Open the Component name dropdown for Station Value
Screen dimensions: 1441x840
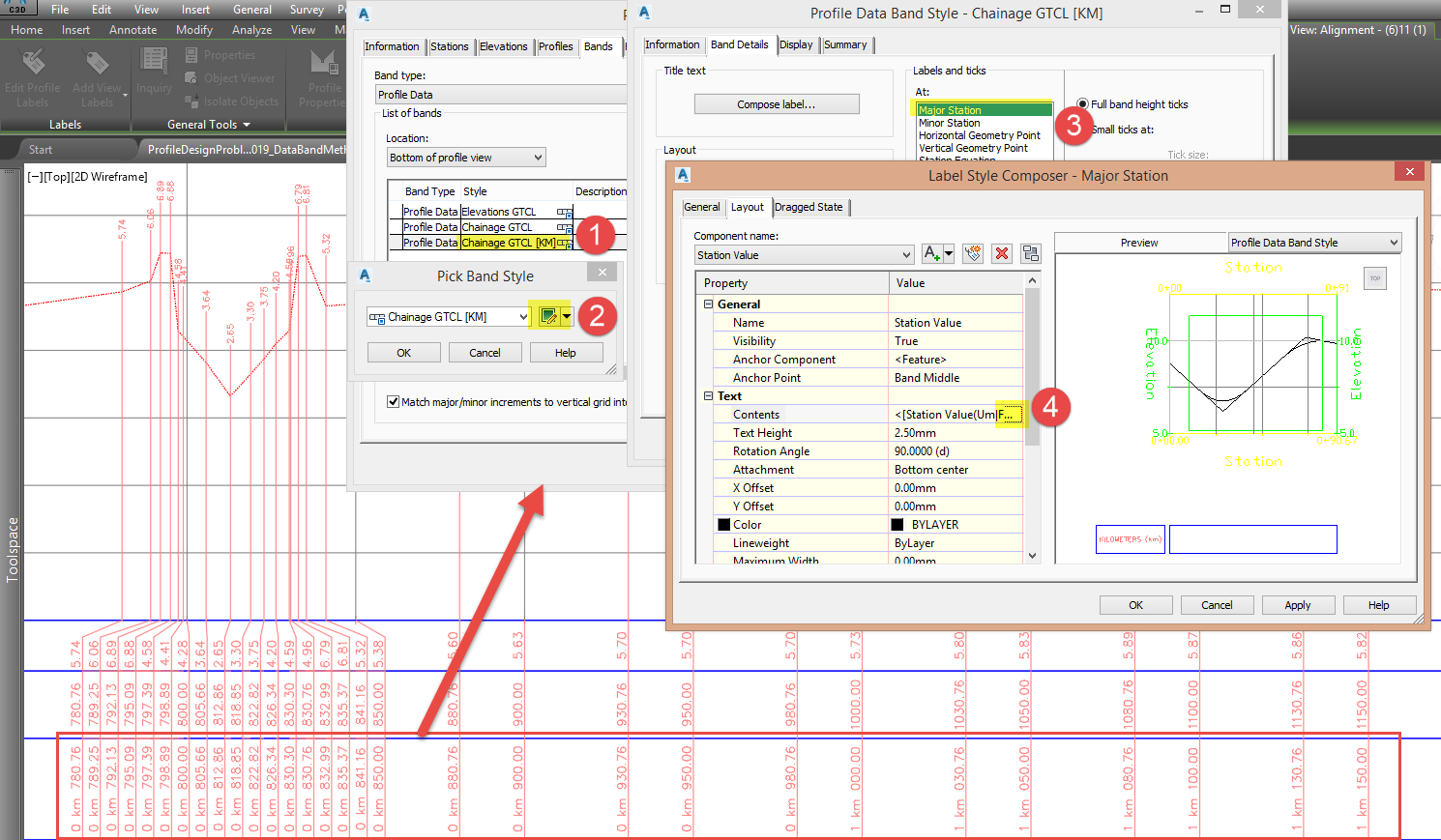pyautogui.click(x=905, y=254)
